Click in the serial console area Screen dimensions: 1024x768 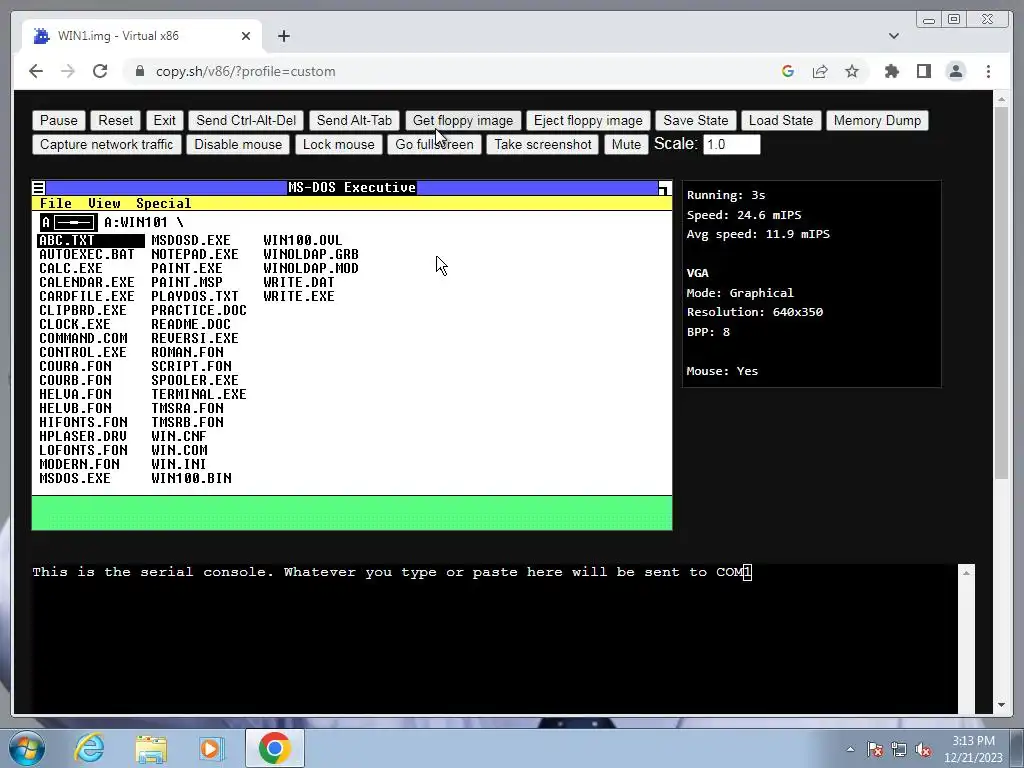[494, 639]
